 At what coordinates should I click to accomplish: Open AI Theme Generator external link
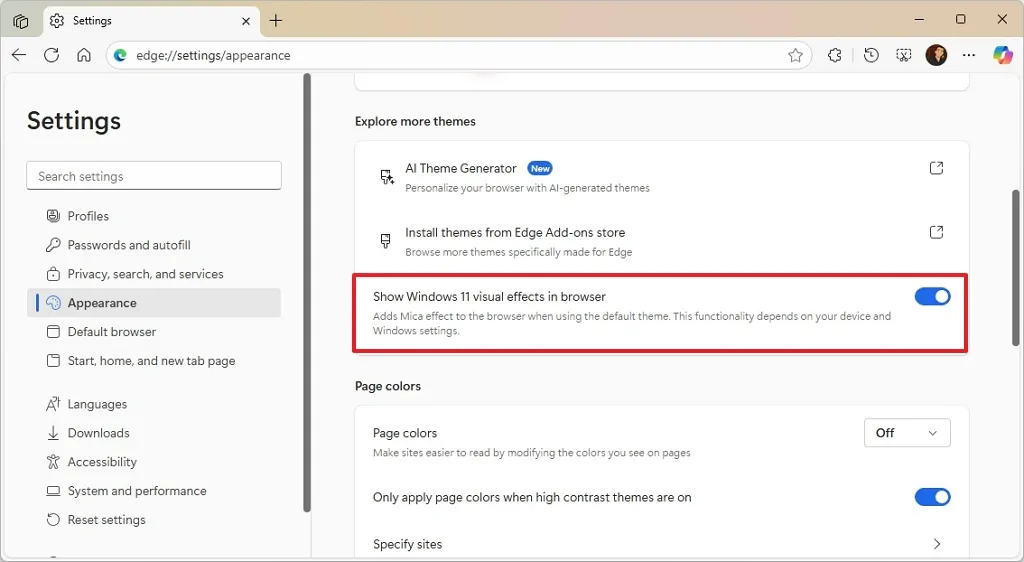tap(936, 168)
